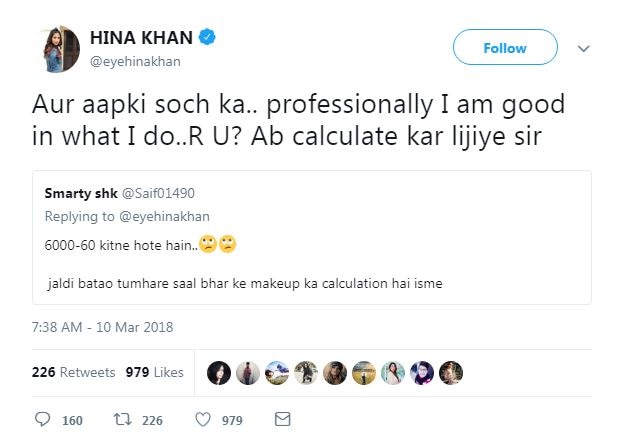Screen dimensions: 622x439
Task: Open the 226 Retweets list
Action: pos(73,372)
